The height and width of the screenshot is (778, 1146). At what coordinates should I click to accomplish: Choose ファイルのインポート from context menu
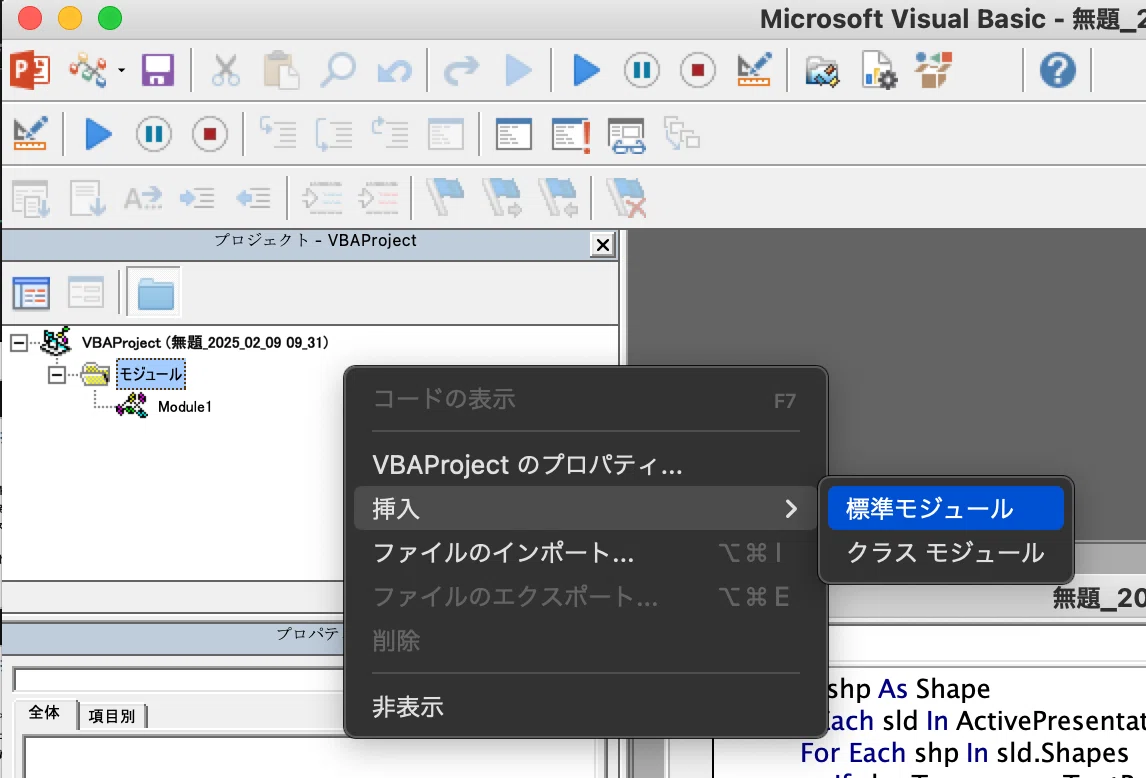pyautogui.click(x=584, y=552)
